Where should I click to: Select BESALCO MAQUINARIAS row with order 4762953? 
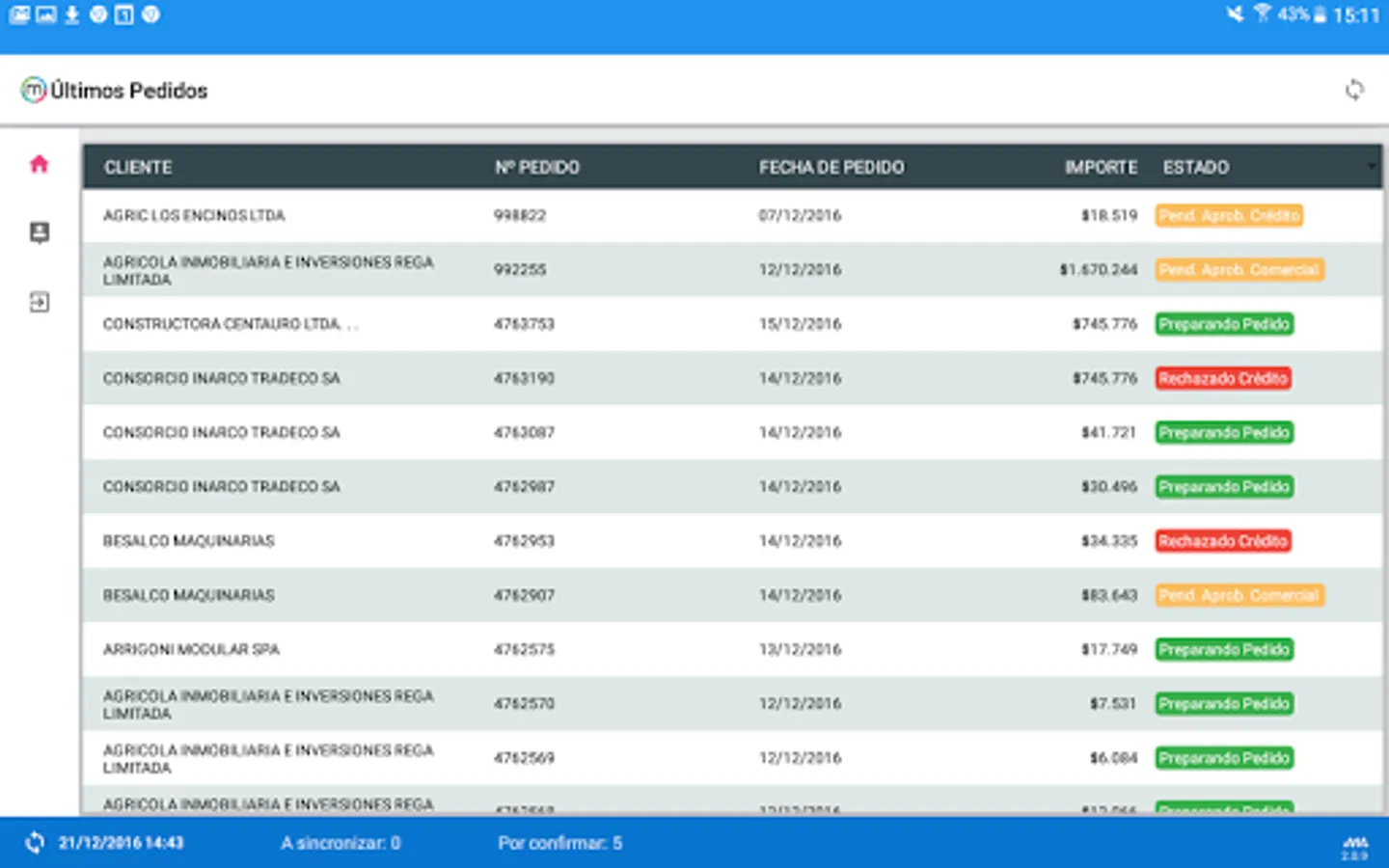click(x=732, y=541)
